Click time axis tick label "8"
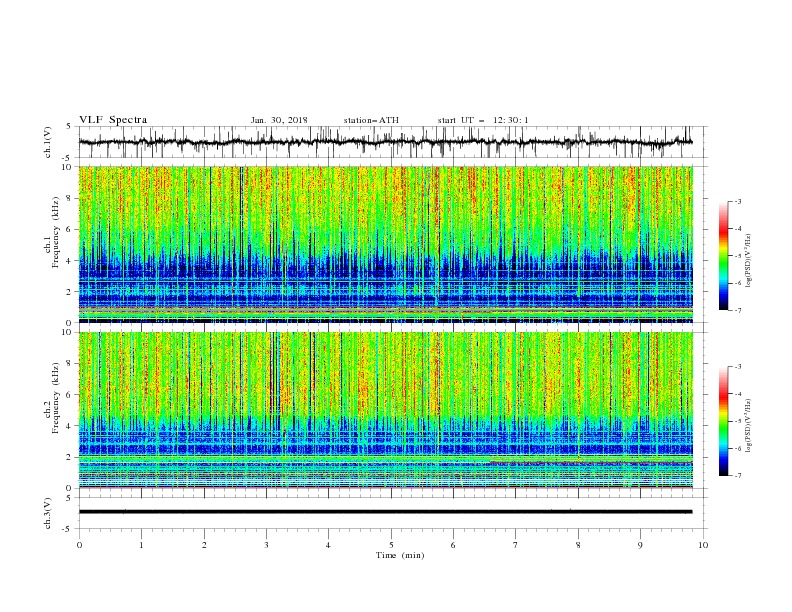792x612 pixels. (x=578, y=545)
